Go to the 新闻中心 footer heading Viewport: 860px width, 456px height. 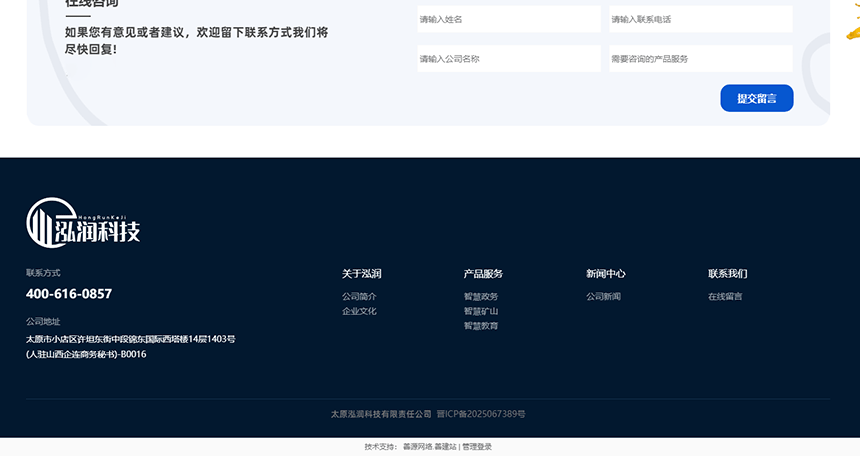click(x=606, y=274)
